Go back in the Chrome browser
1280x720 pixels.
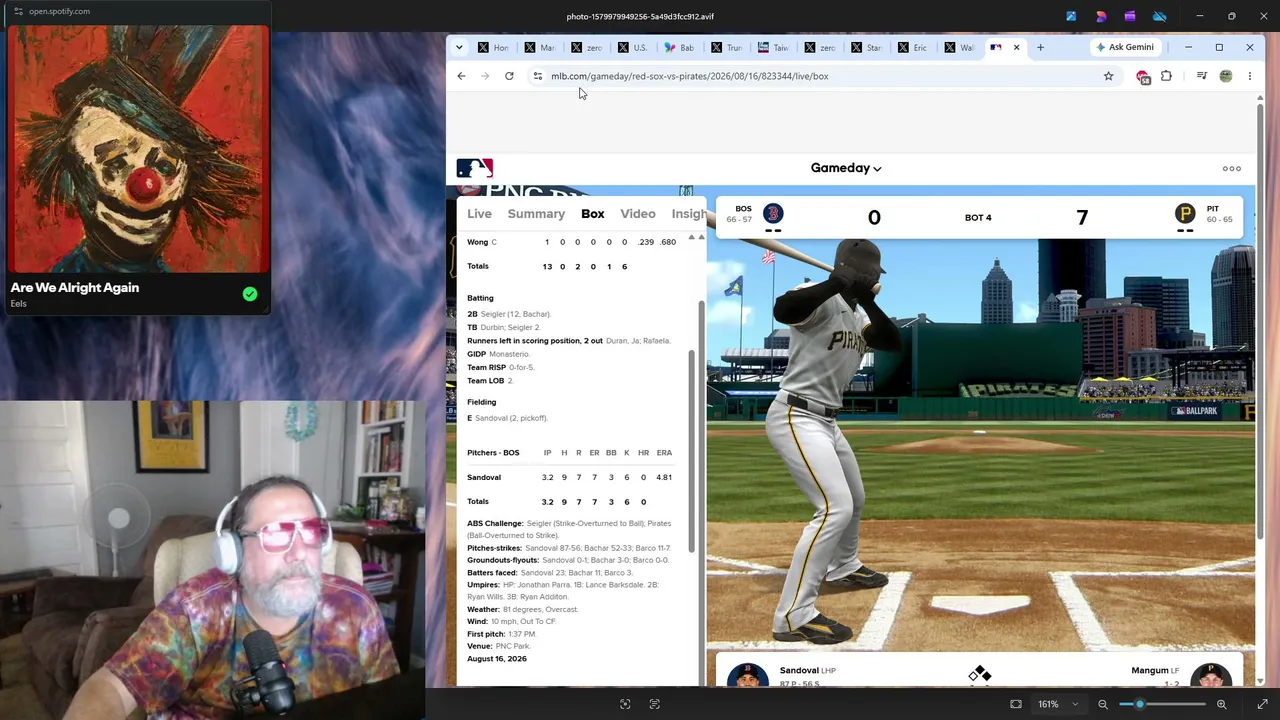461,76
